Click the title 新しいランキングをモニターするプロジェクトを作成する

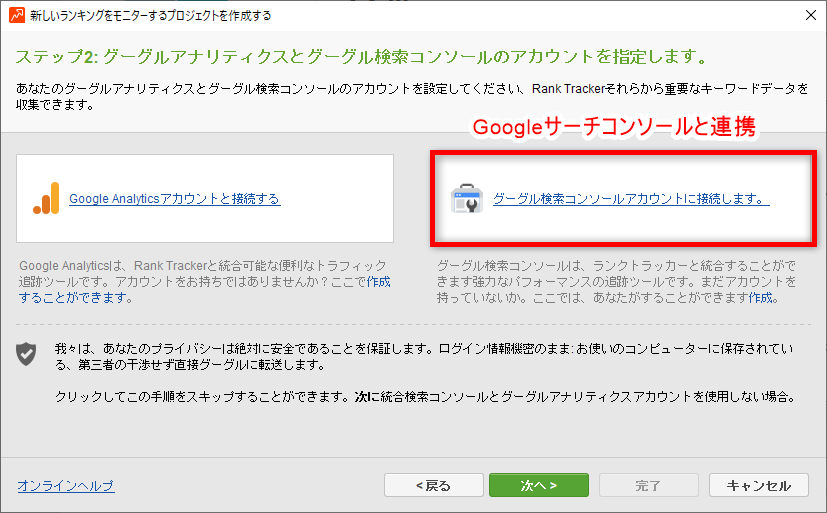tap(150, 15)
